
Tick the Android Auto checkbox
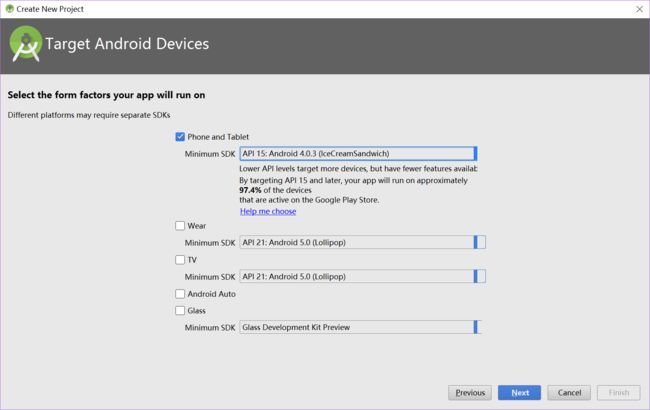180,294
